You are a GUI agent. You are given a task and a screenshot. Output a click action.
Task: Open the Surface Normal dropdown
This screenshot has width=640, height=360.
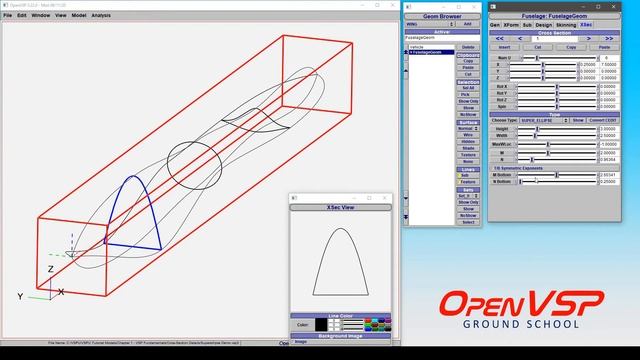[468, 128]
